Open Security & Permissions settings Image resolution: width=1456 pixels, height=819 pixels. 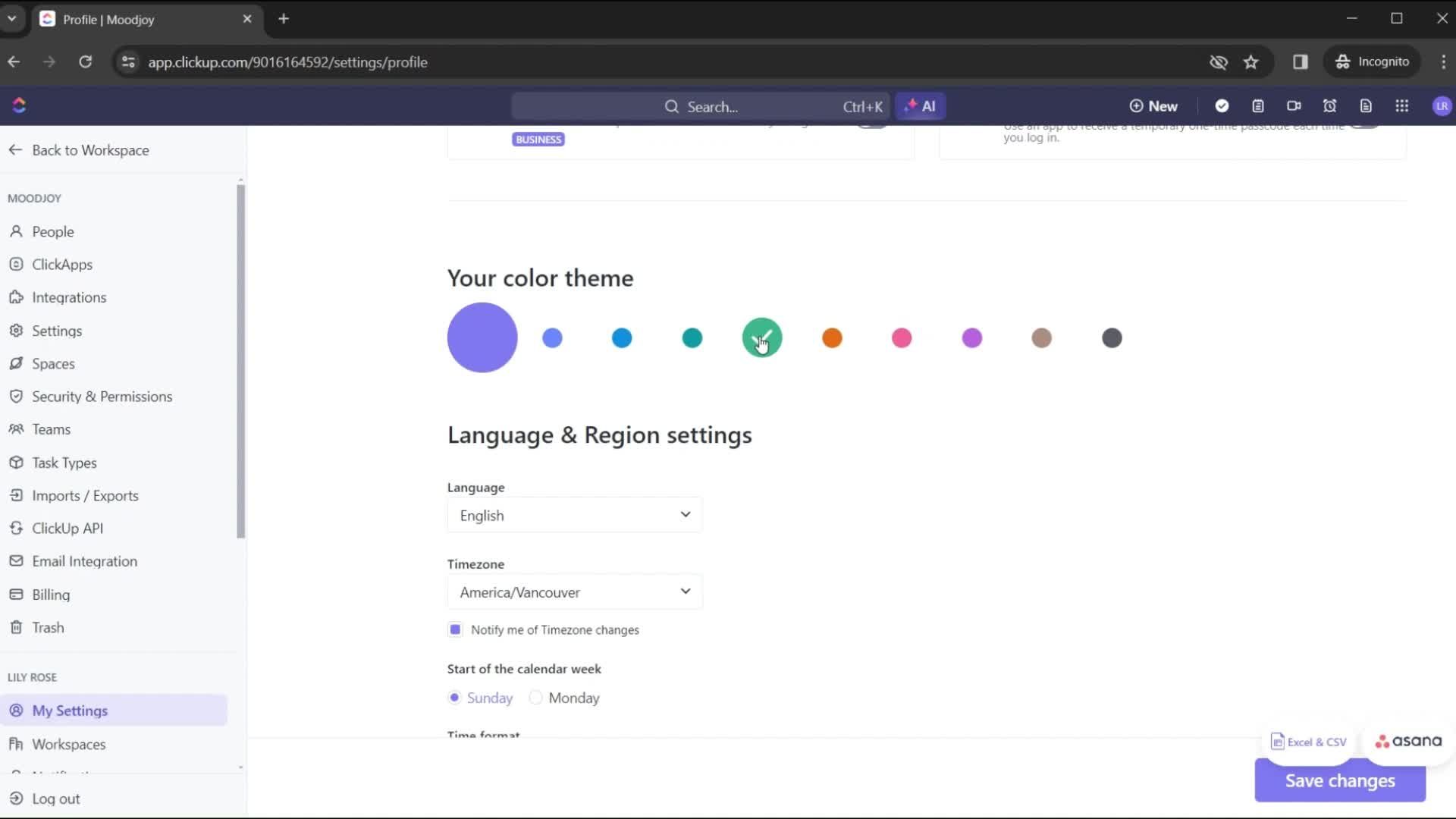coord(102,396)
